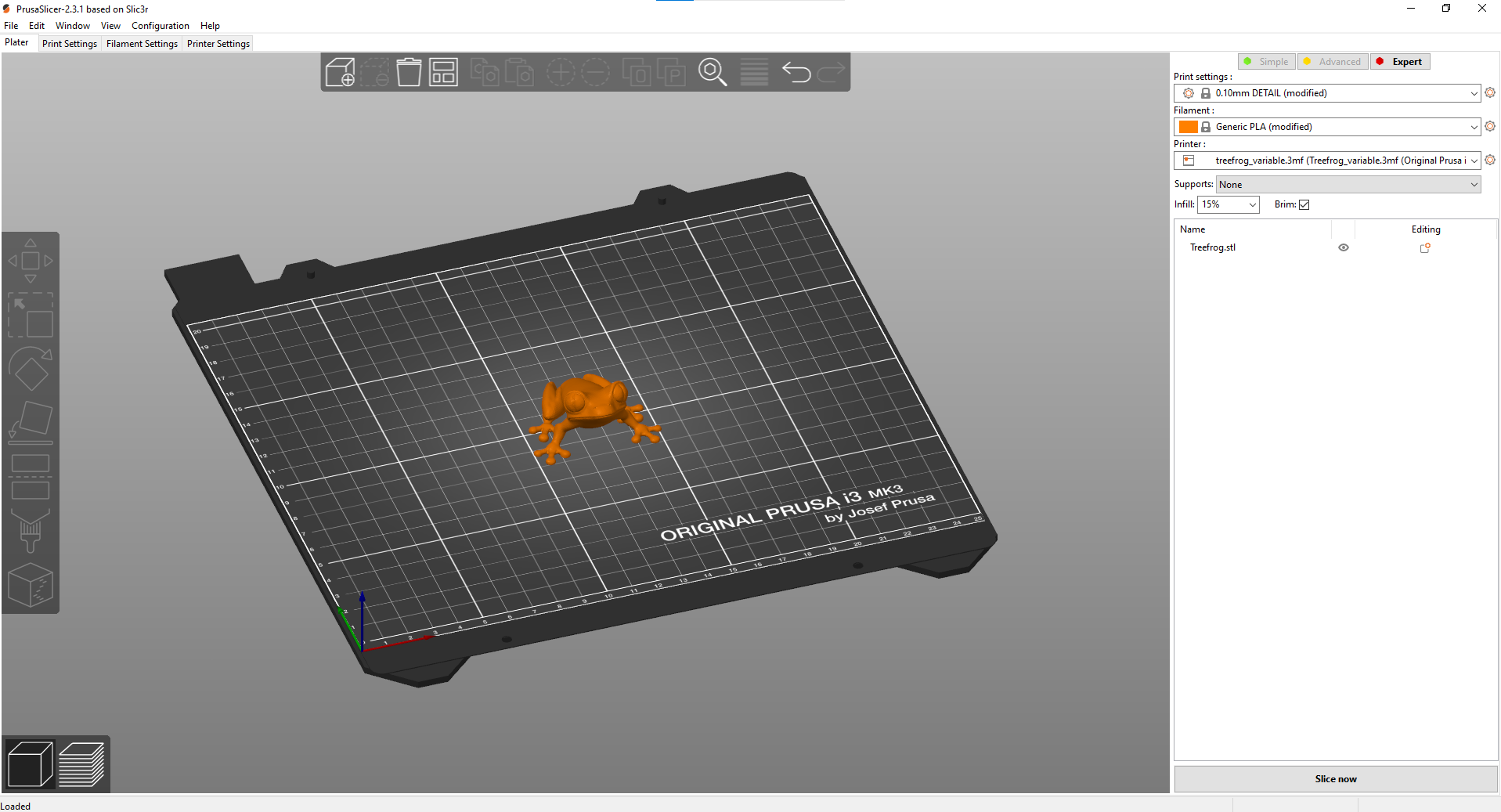
Task: Select the Cut gizmo tool
Action: (x=31, y=476)
